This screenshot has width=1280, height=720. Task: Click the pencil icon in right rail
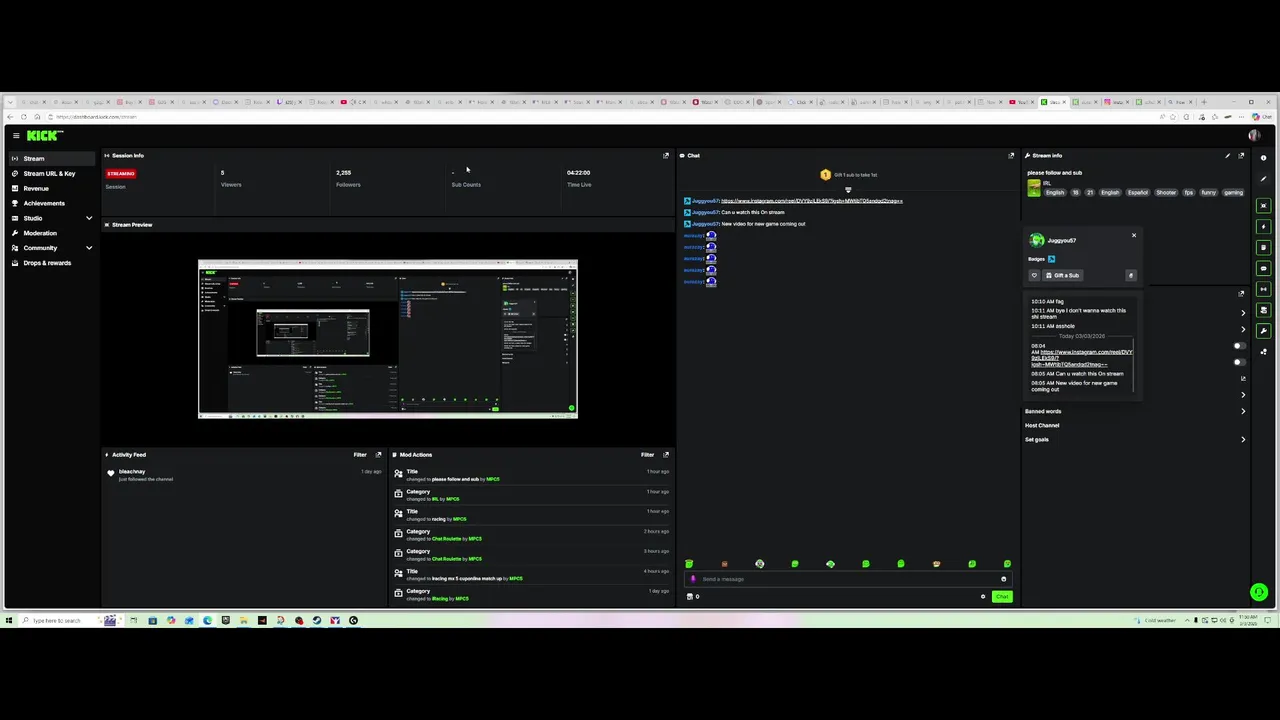click(1263, 179)
